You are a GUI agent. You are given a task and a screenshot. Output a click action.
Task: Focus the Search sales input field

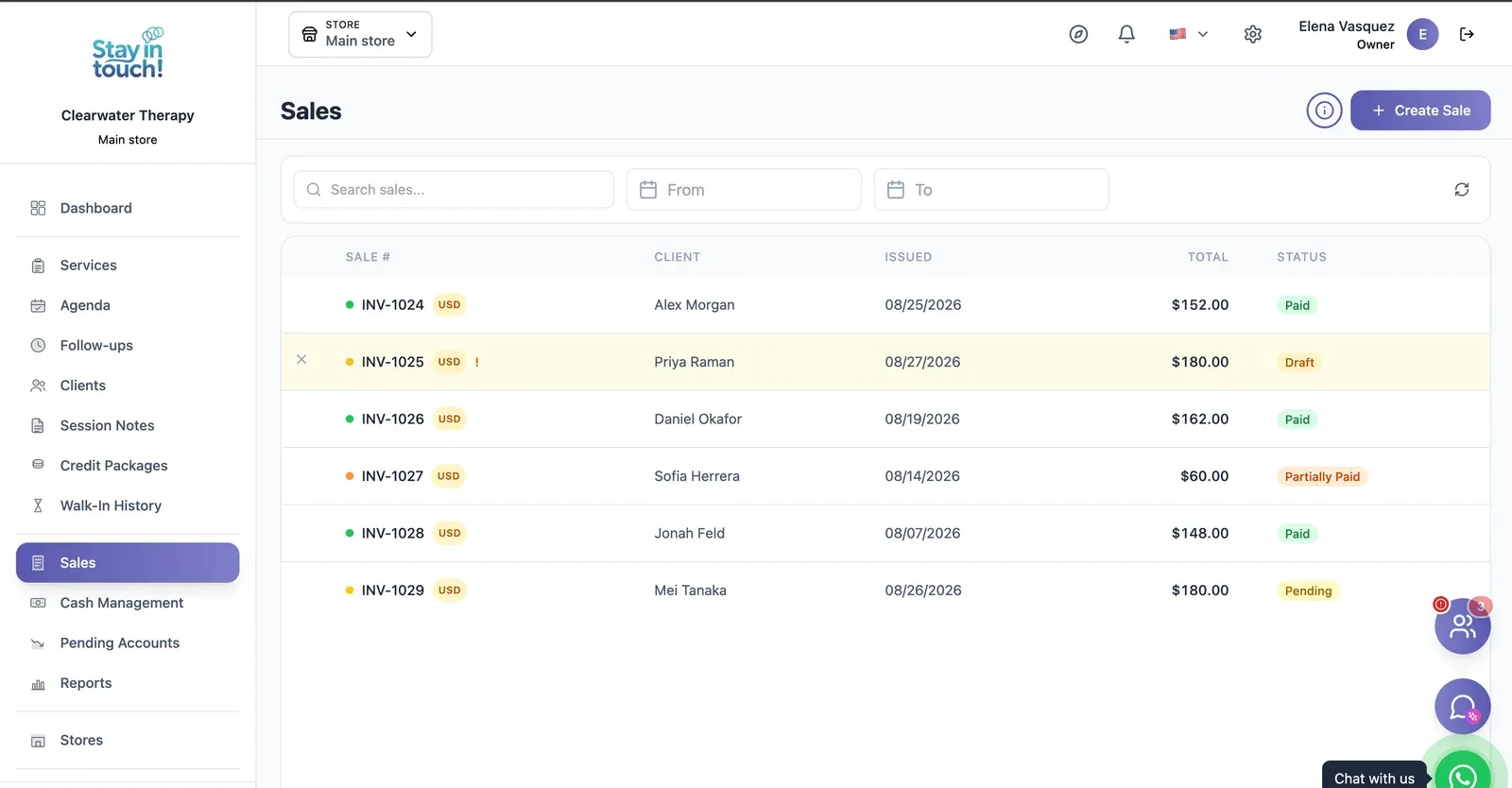point(454,190)
